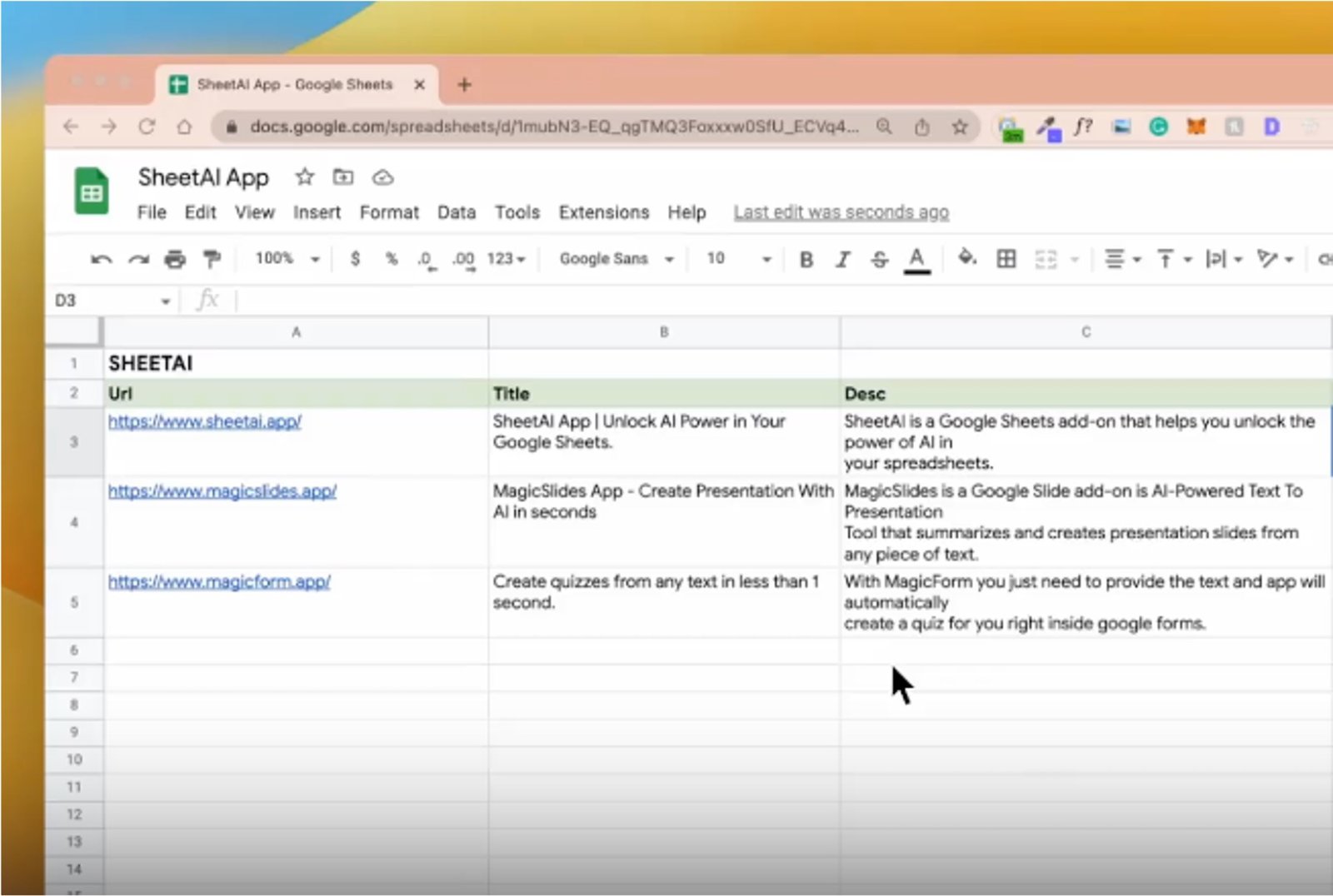Image resolution: width=1333 pixels, height=896 pixels.
Task: Open text color picker
Action: click(x=916, y=260)
